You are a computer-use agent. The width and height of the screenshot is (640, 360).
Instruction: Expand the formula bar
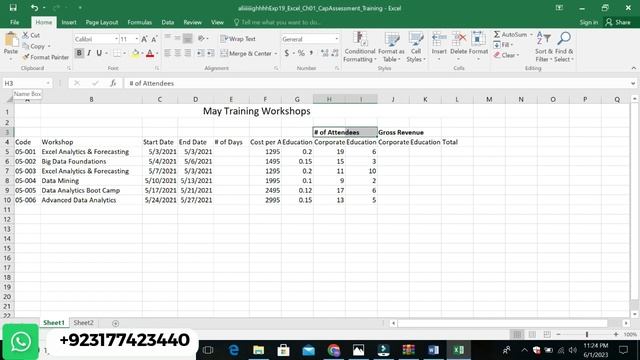point(633,83)
